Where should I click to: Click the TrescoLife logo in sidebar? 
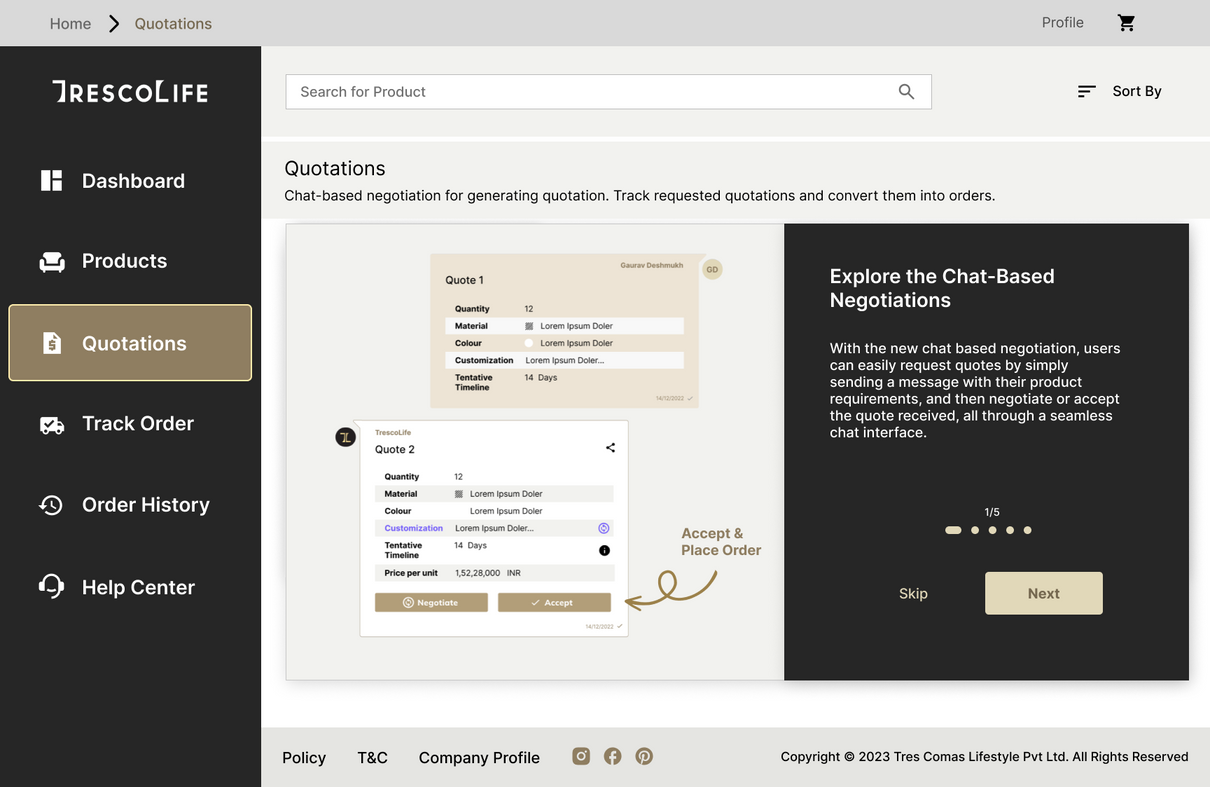[130, 92]
